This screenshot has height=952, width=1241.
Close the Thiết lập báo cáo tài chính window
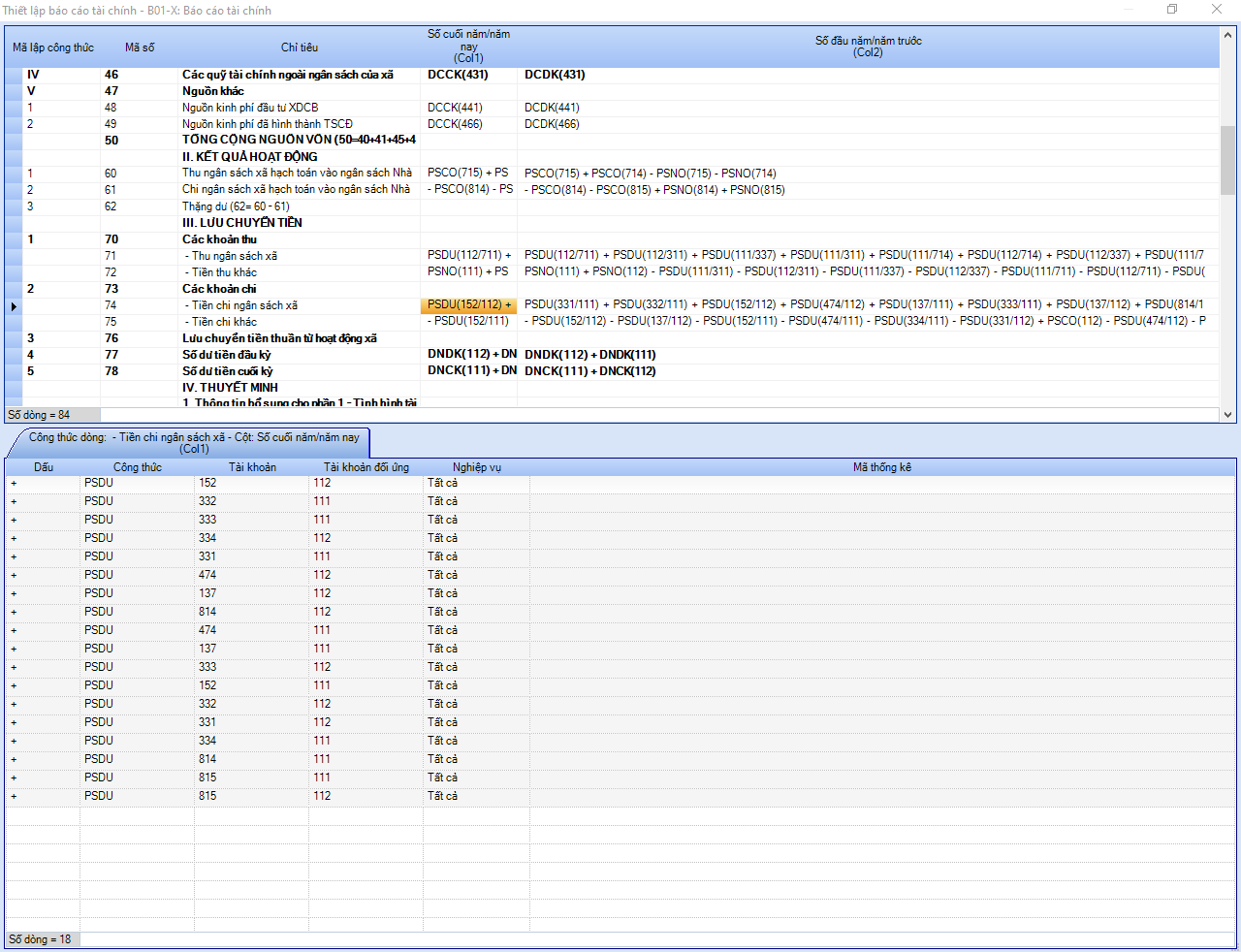tap(1217, 10)
